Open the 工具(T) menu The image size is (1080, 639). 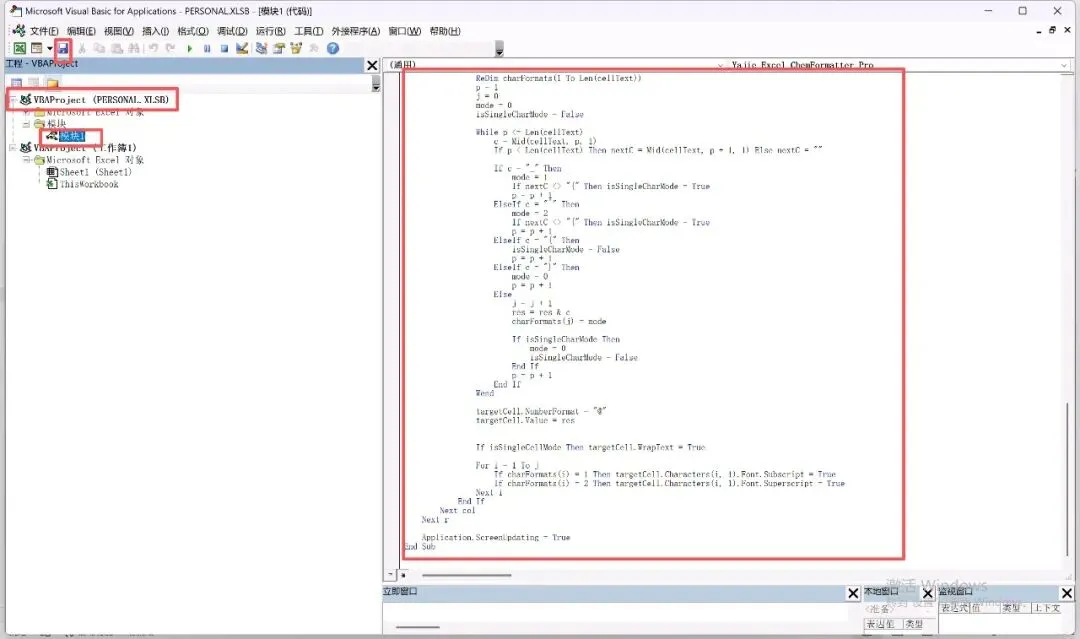pyautogui.click(x=309, y=31)
